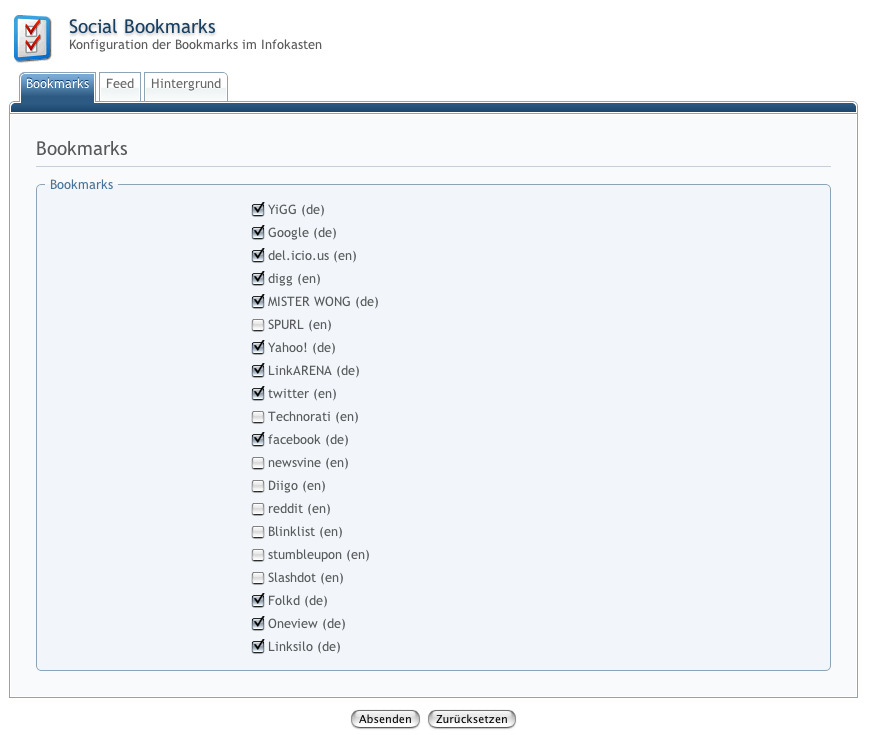Enable the stumbleupon (en) bookmark
The width and height of the screenshot is (870, 735).
258,555
